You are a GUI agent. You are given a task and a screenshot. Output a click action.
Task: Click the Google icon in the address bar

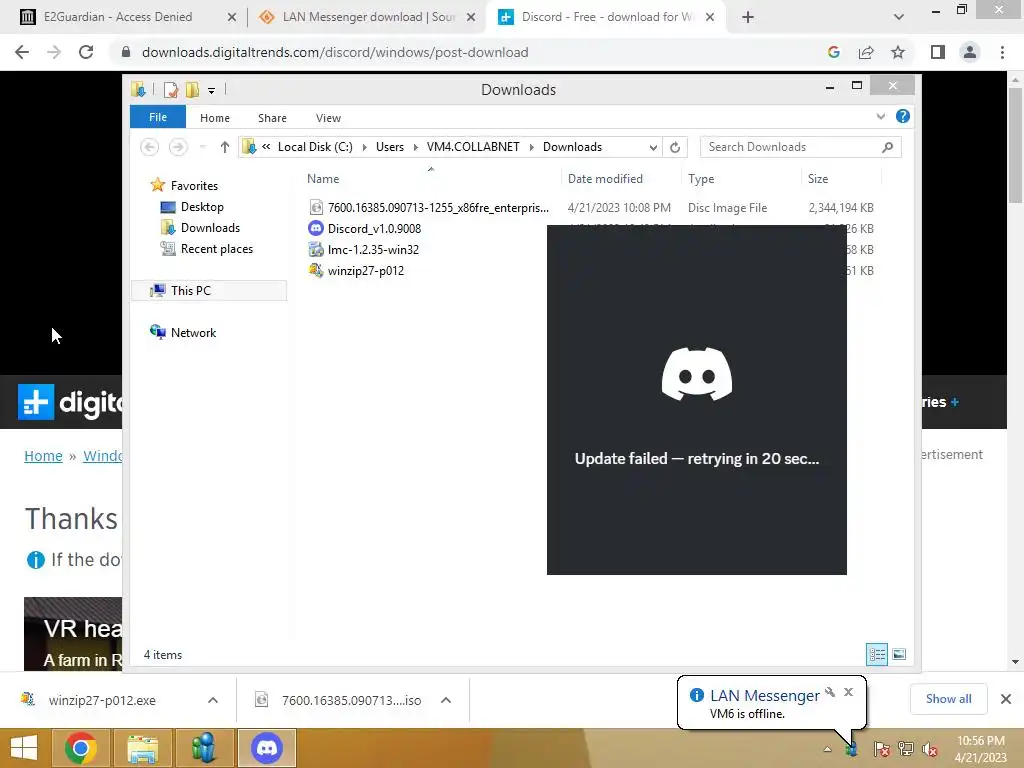[x=833, y=52]
